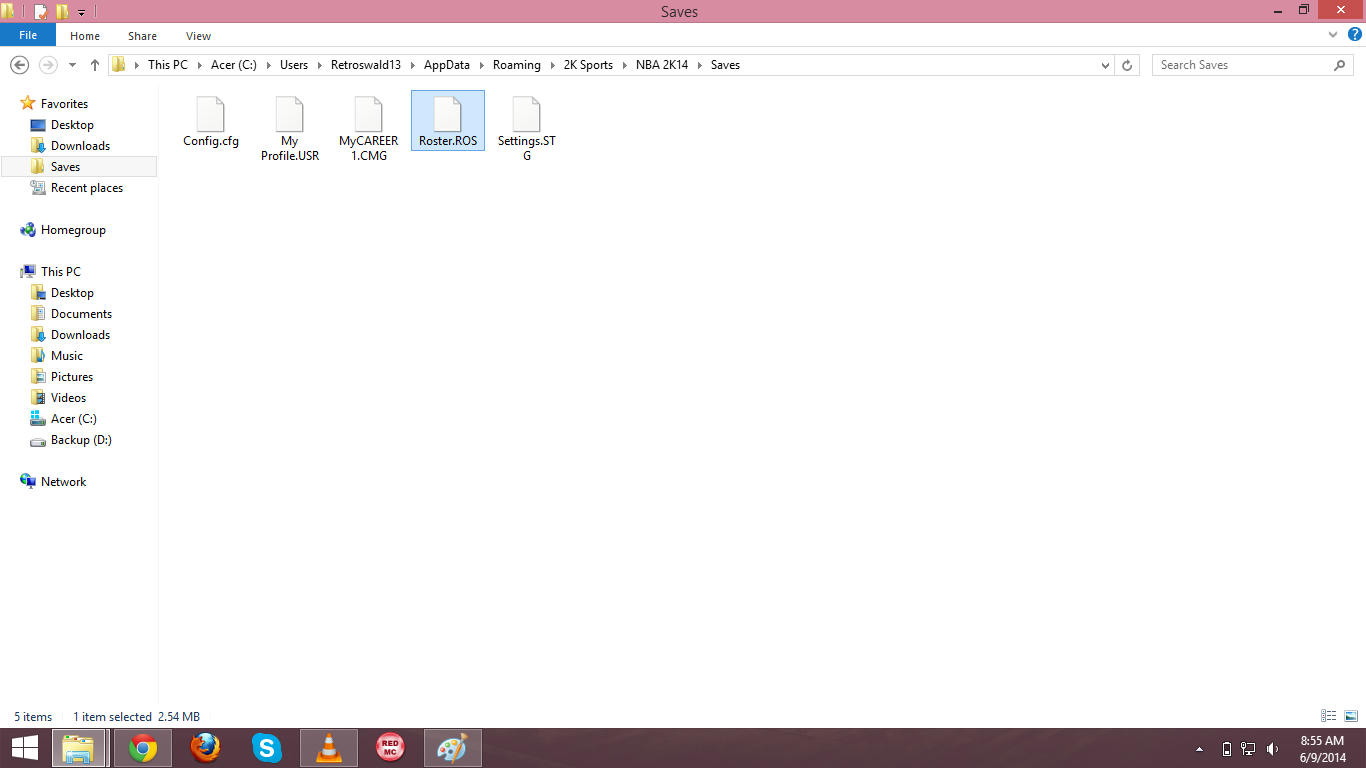Open Acer (C:) drive in sidebar
Viewport: 1366px width, 768px height.
point(74,419)
